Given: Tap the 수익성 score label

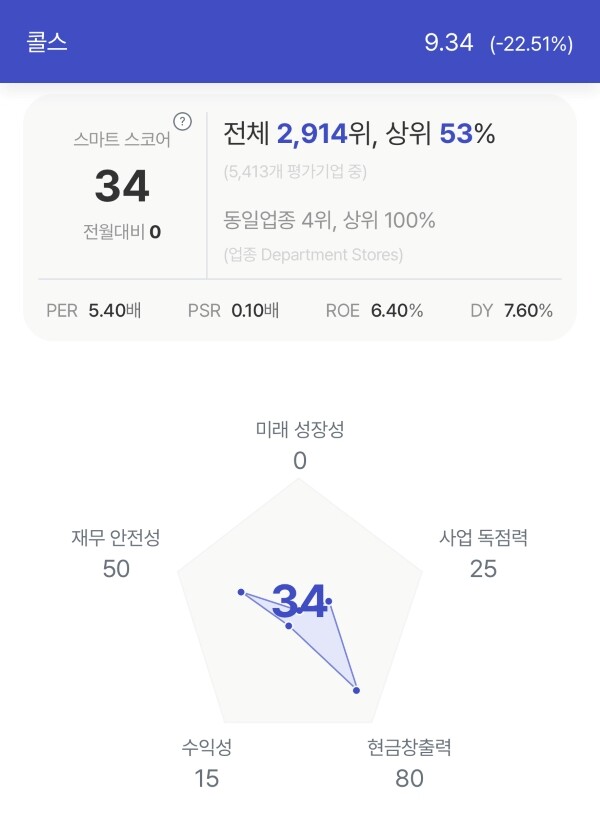Looking at the screenshot, I should click(x=206, y=747).
